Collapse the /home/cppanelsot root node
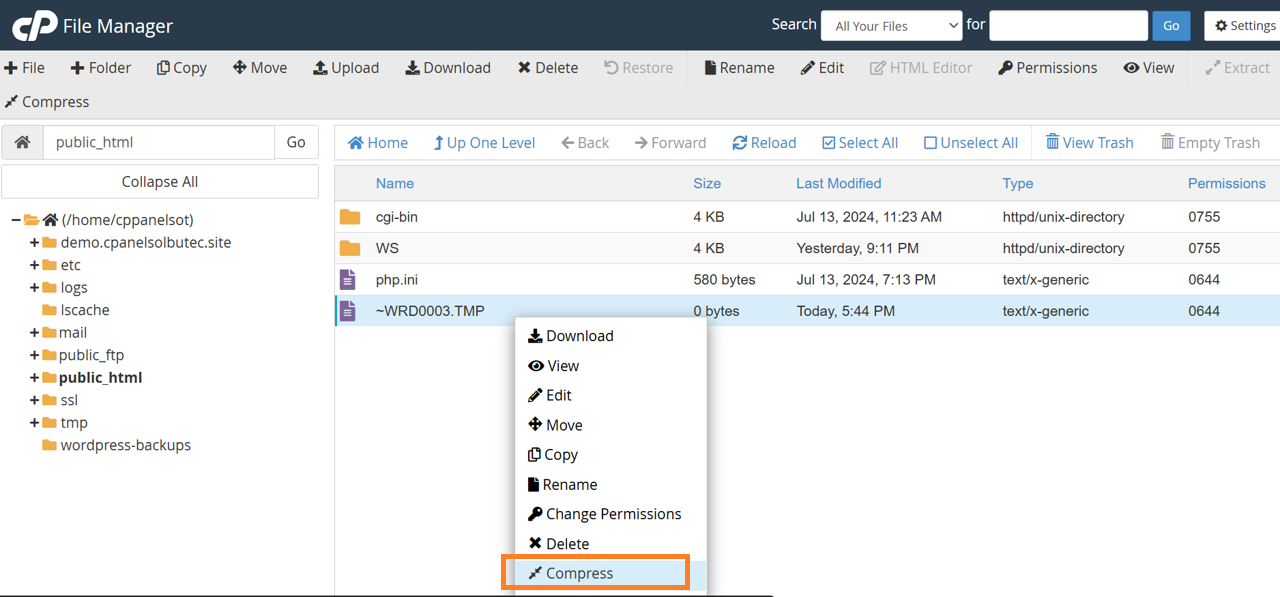 [x=16, y=220]
